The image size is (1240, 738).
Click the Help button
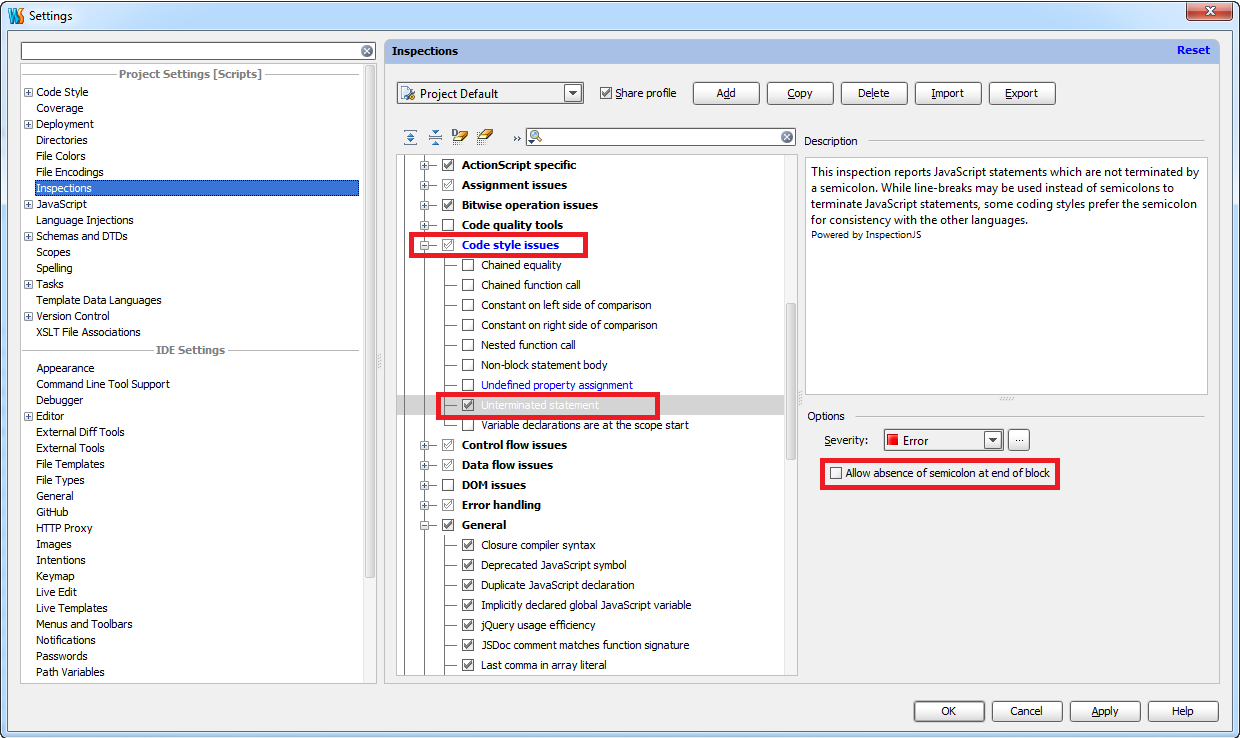[1182, 711]
